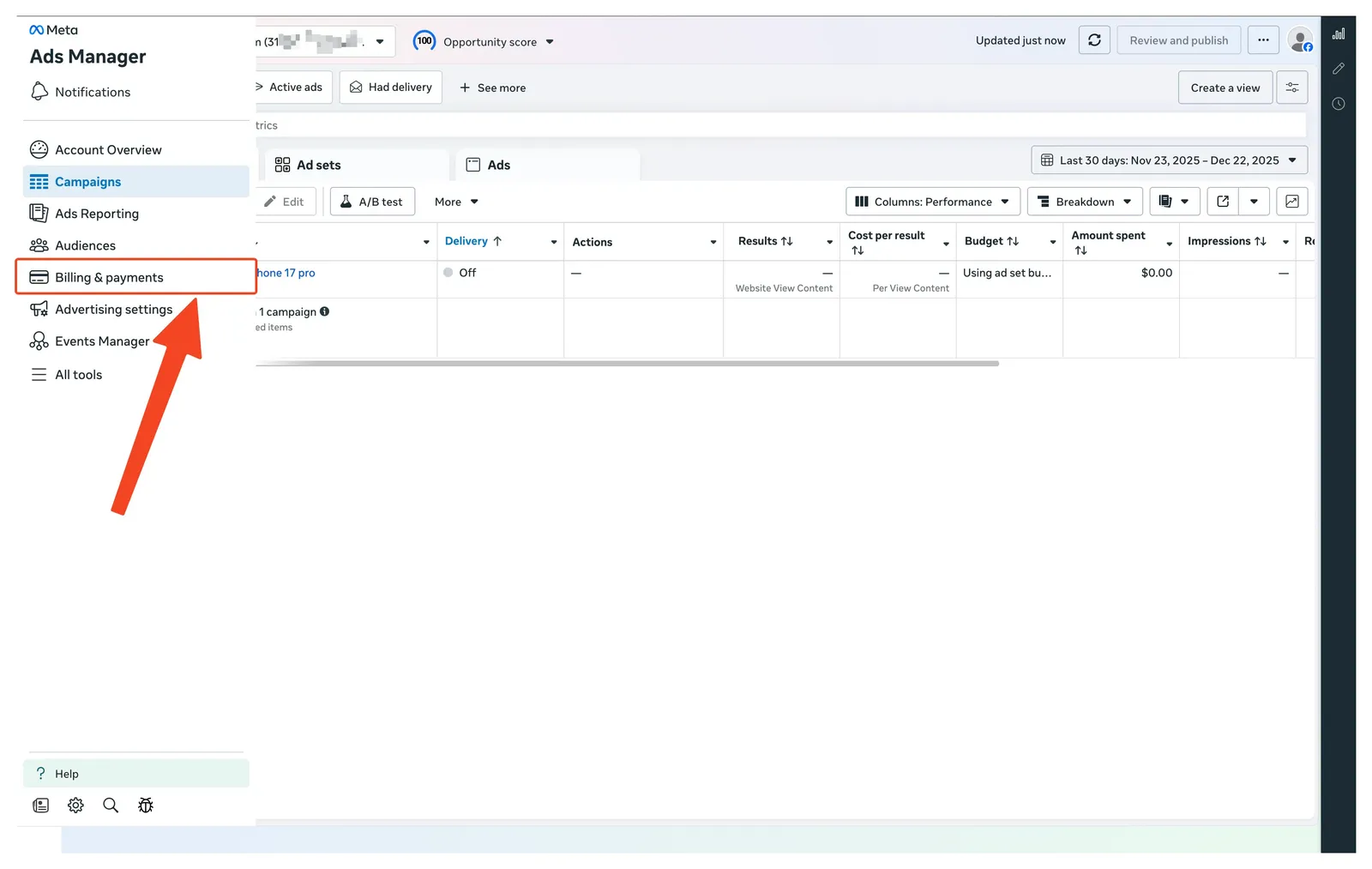
Task: Click the search magnifier icon in sidebar footer
Action: coord(111,806)
